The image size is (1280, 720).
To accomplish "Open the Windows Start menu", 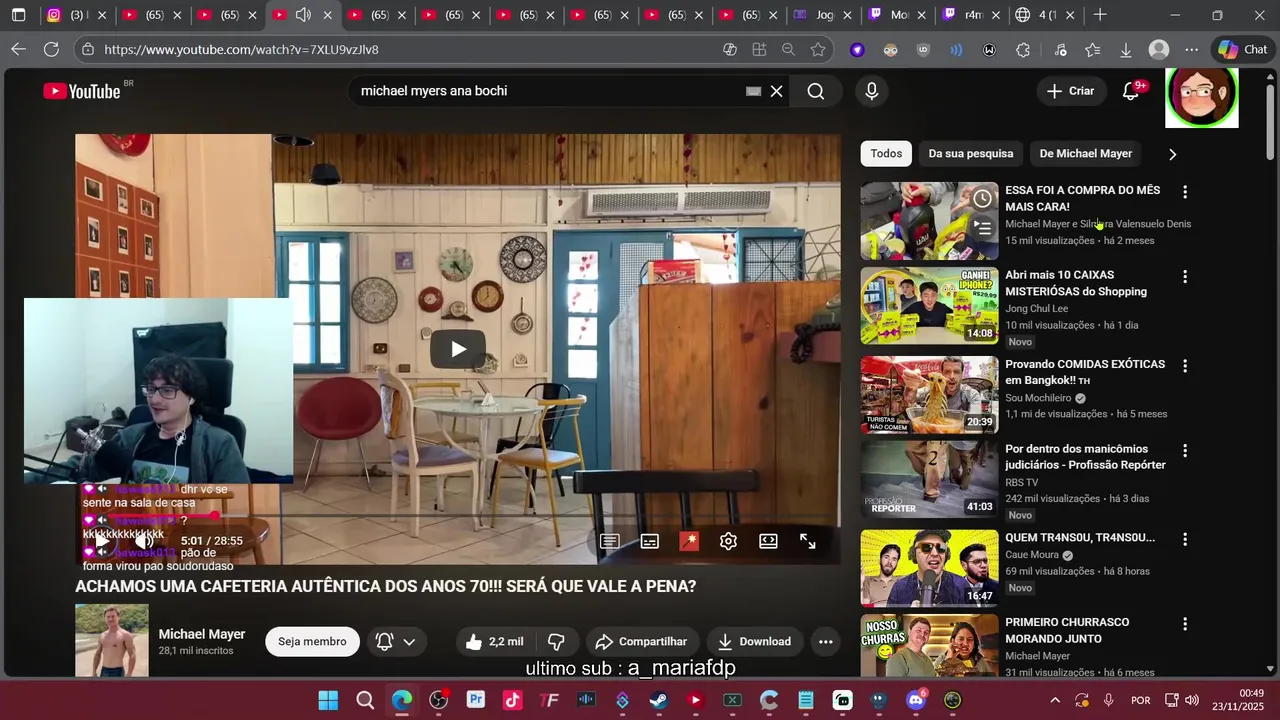I will 328,700.
